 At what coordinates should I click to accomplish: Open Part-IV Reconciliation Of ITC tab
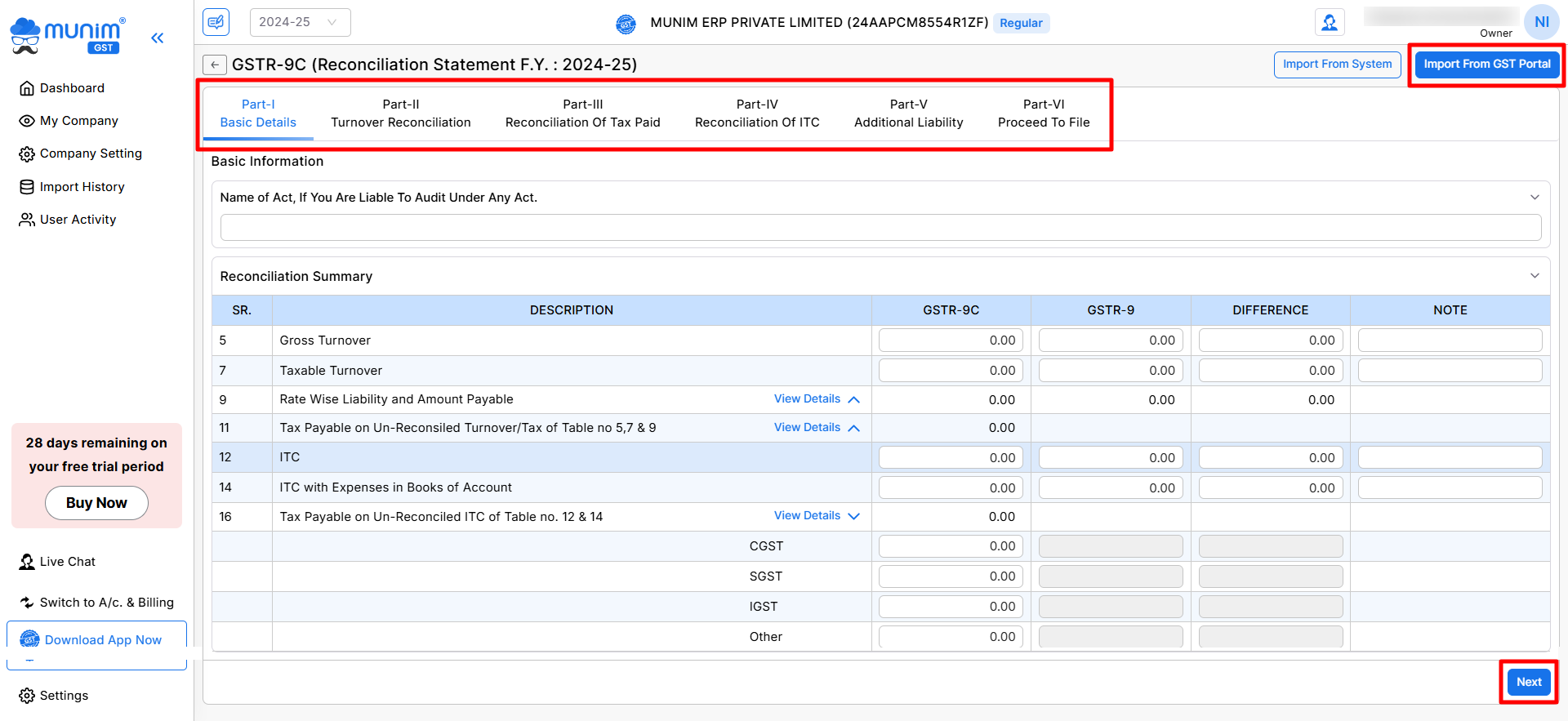(757, 113)
